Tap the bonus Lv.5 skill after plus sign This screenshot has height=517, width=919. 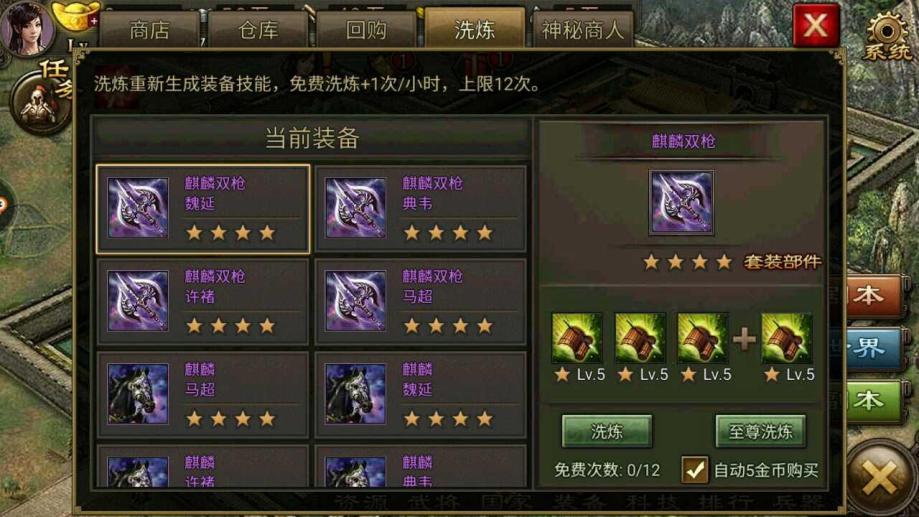(x=787, y=338)
